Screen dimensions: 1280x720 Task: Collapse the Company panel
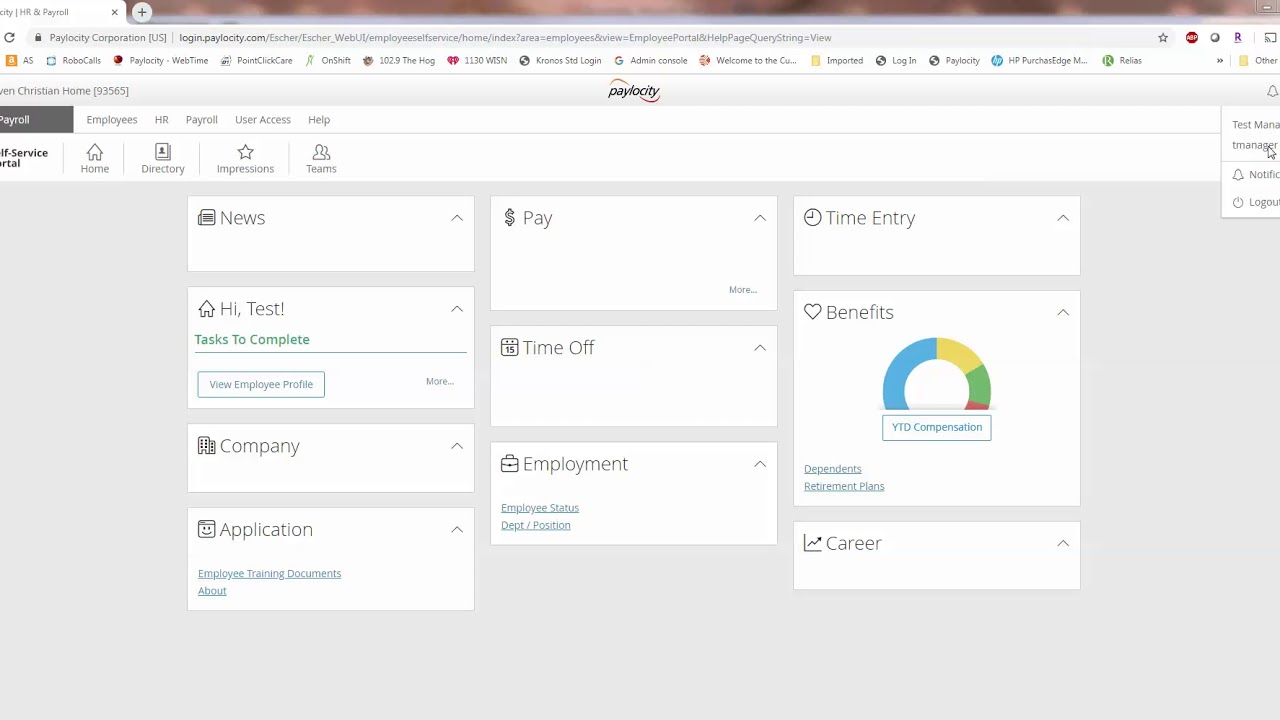point(457,446)
